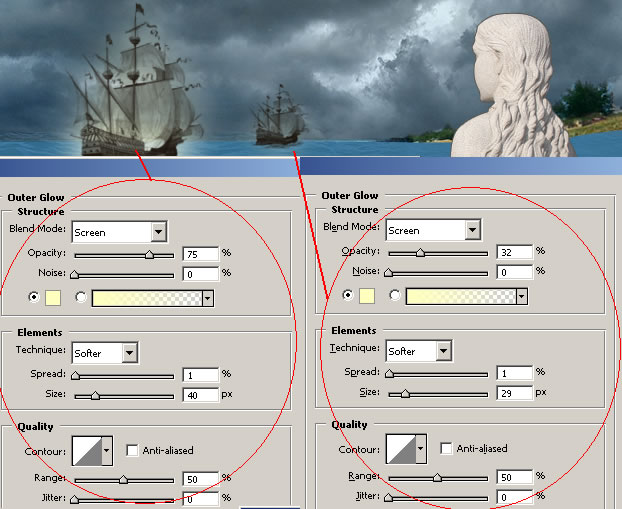
Task: Open Blend Mode dropdown in right Outer Glow panel
Action: 434,230
